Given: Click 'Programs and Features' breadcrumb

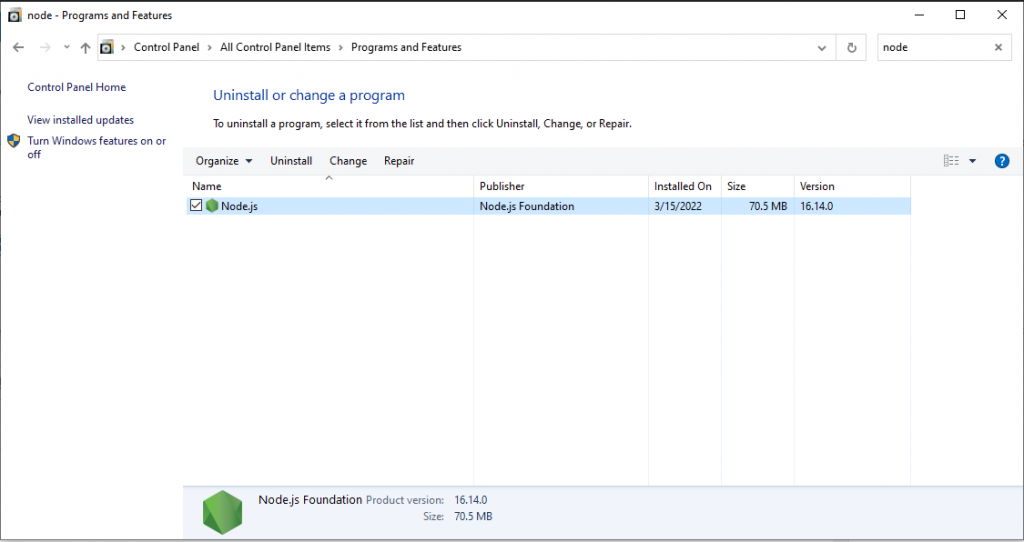Looking at the screenshot, I should coord(406,47).
